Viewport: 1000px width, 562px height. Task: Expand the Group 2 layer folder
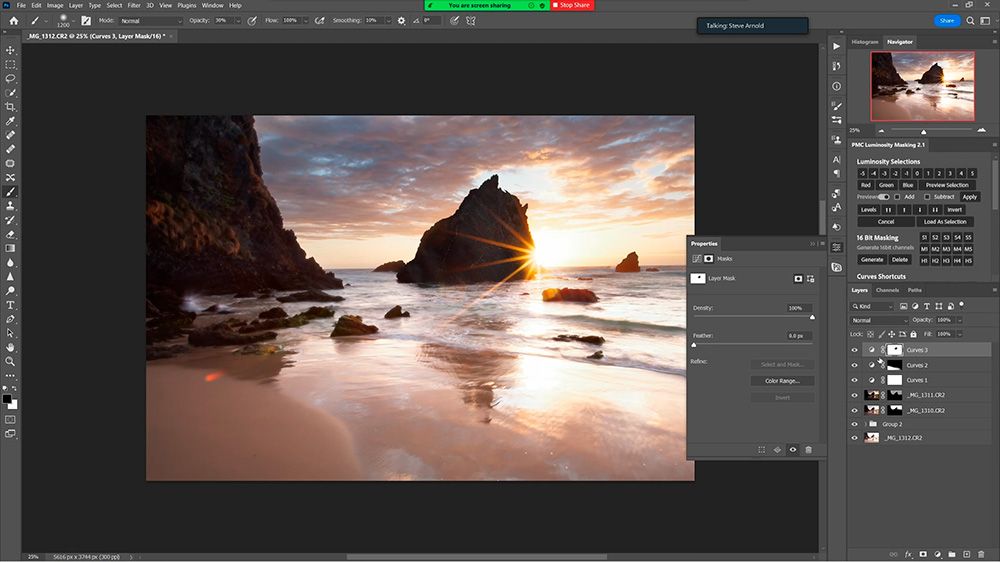(x=865, y=424)
